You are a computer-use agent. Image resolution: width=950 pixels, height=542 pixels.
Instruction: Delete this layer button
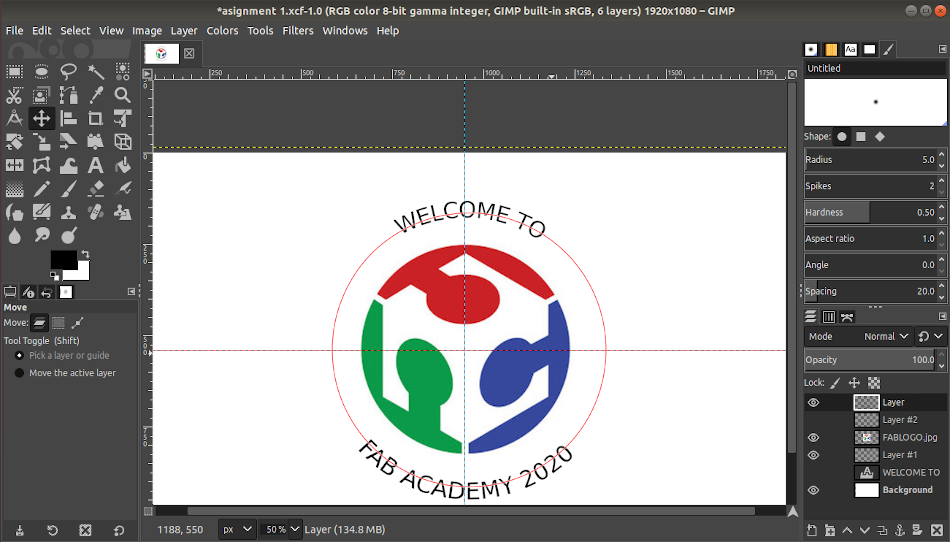[937, 530]
